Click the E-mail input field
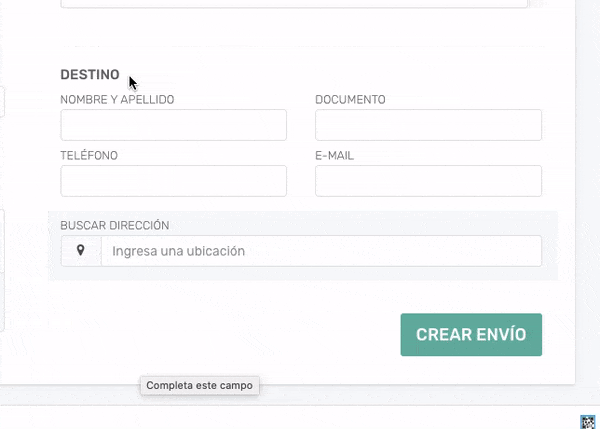Image resolution: width=600 pixels, height=429 pixels. (428, 181)
